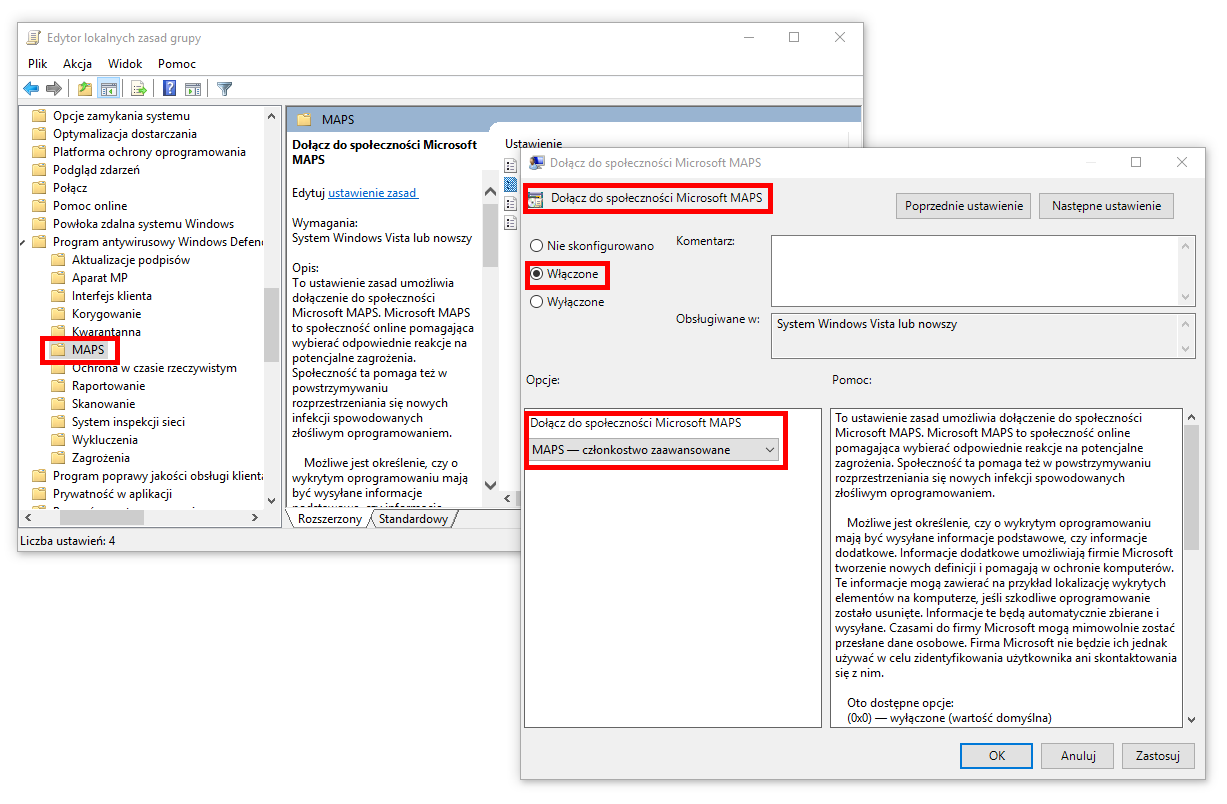Click inside the Komentarz text field
This screenshot has height=804, width=1227.
pyautogui.click(x=975, y=270)
